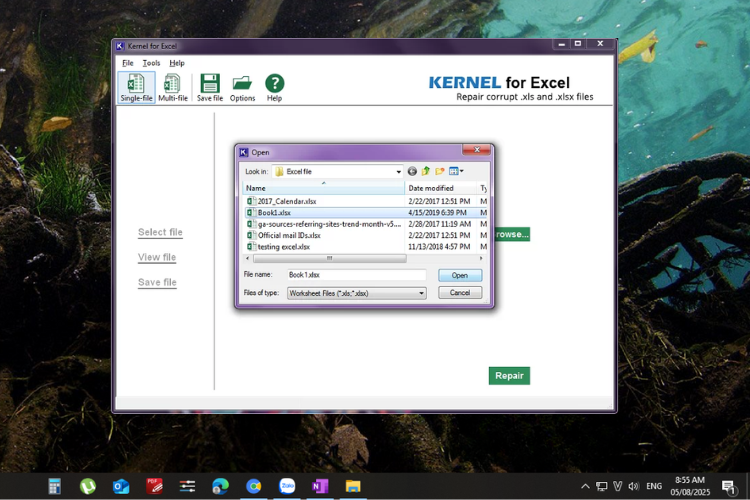Close the Open dialog with red X
Image resolution: width=750 pixels, height=500 pixels.
click(x=476, y=150)
